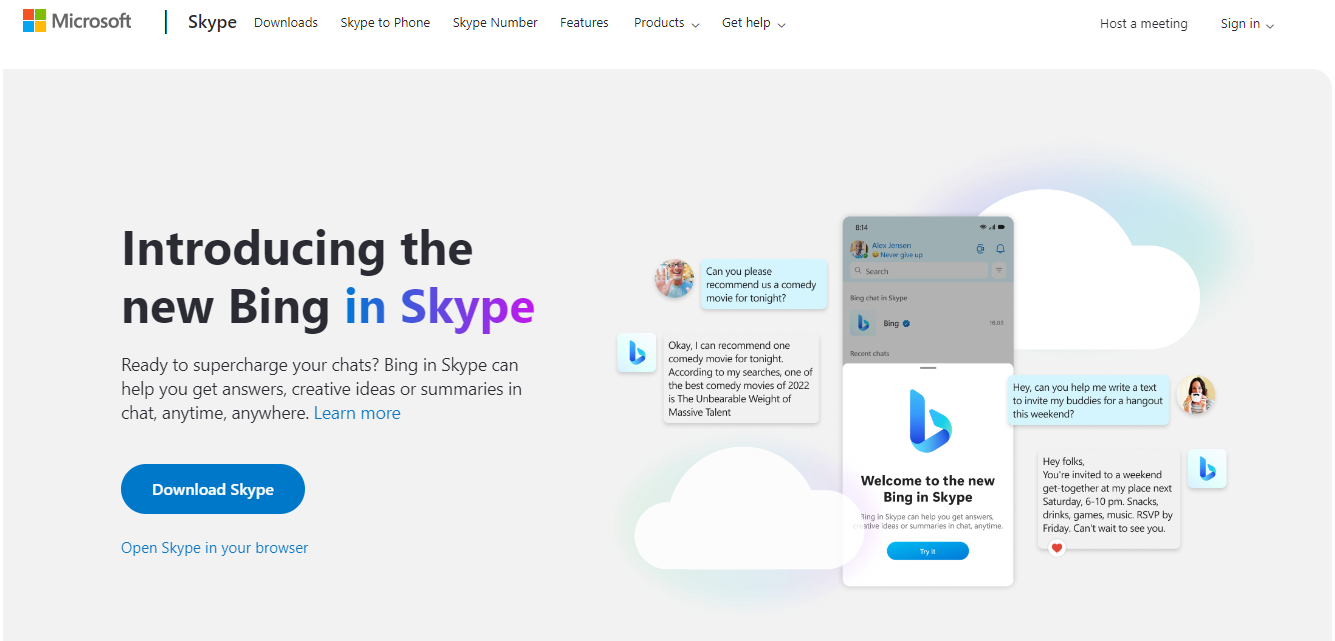Click the Download Skype button
This screenshot has height=641, width=1335.
click(x=212, y=489)
